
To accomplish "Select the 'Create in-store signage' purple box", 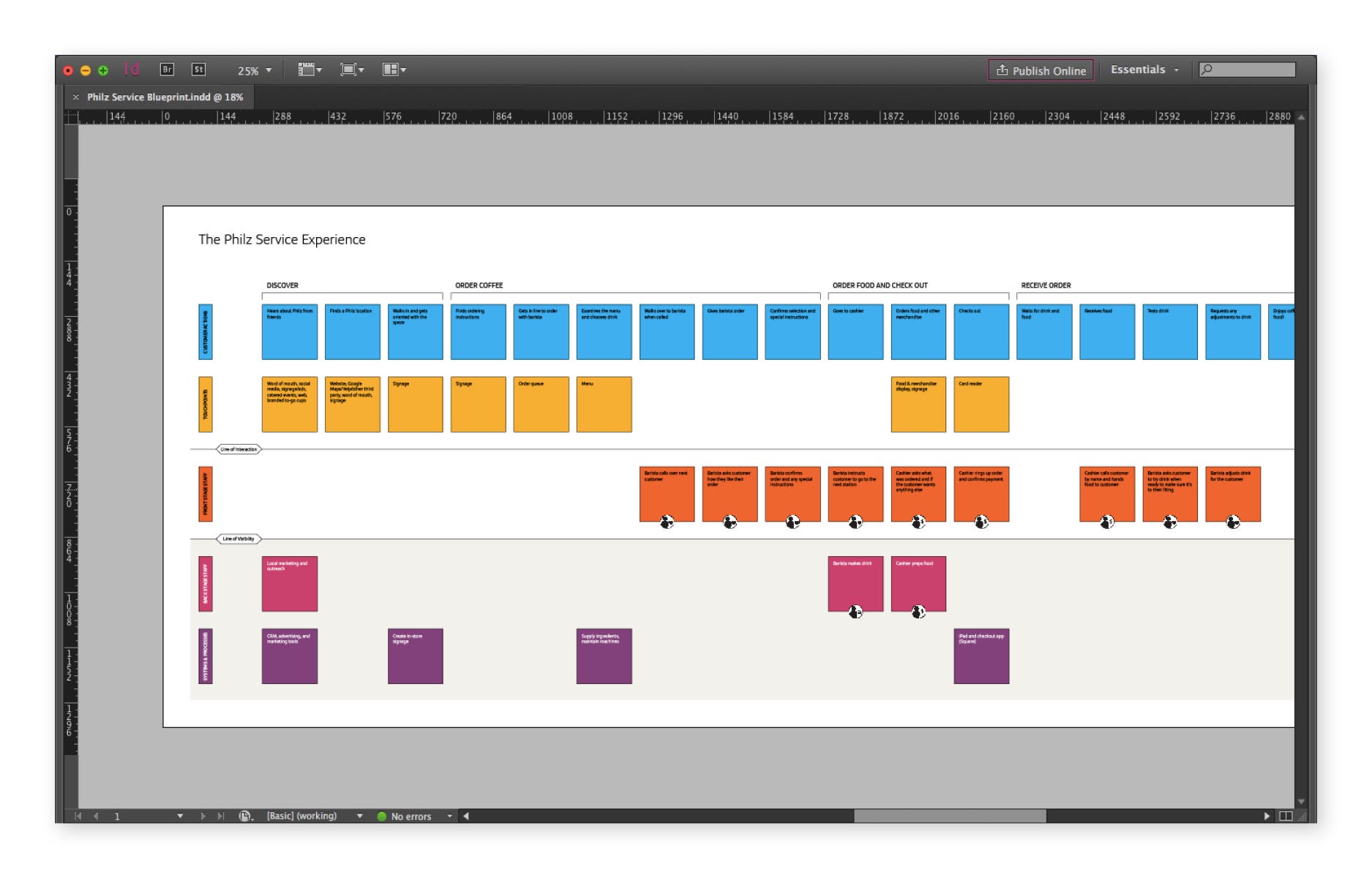I will 416,656.
